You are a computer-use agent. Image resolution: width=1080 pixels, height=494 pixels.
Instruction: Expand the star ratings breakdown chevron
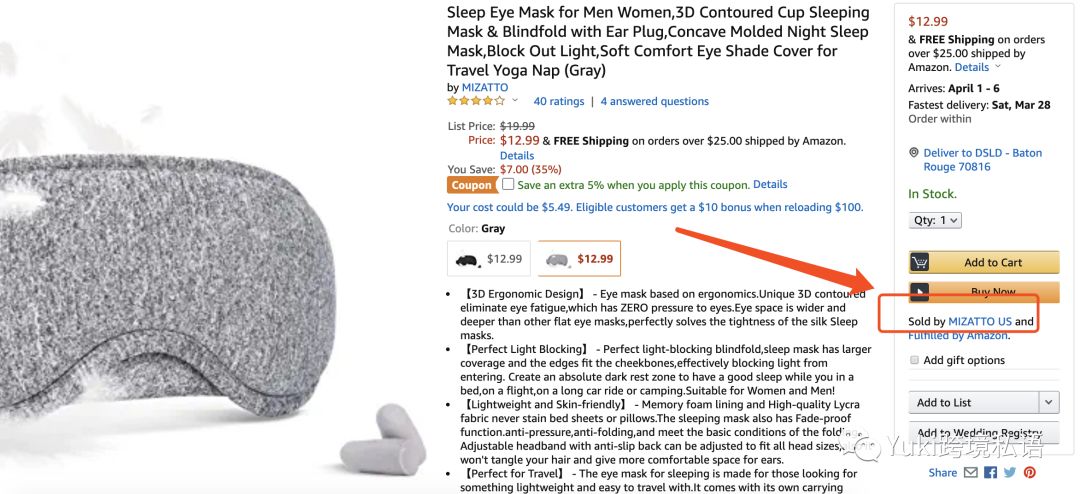pyautogui.click(x=515, y=101)
